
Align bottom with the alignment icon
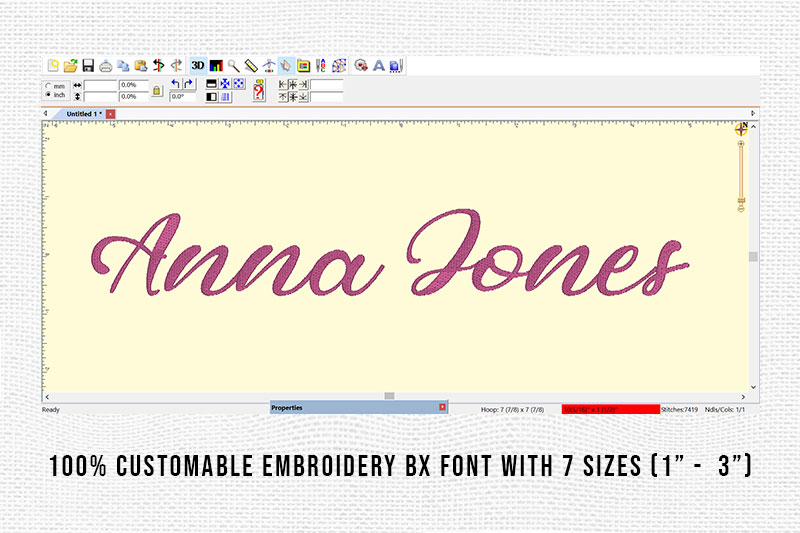click(303, 96)
